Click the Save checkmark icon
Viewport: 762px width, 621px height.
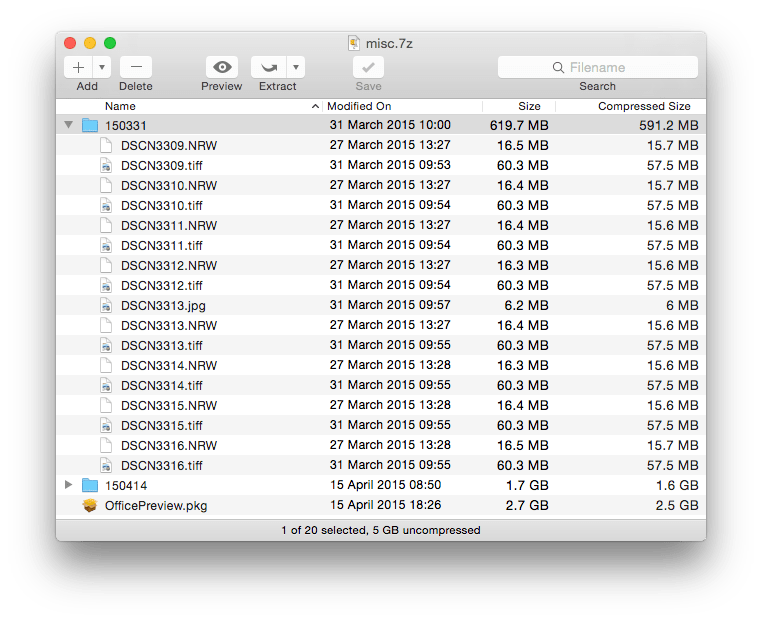pos(368,67)
